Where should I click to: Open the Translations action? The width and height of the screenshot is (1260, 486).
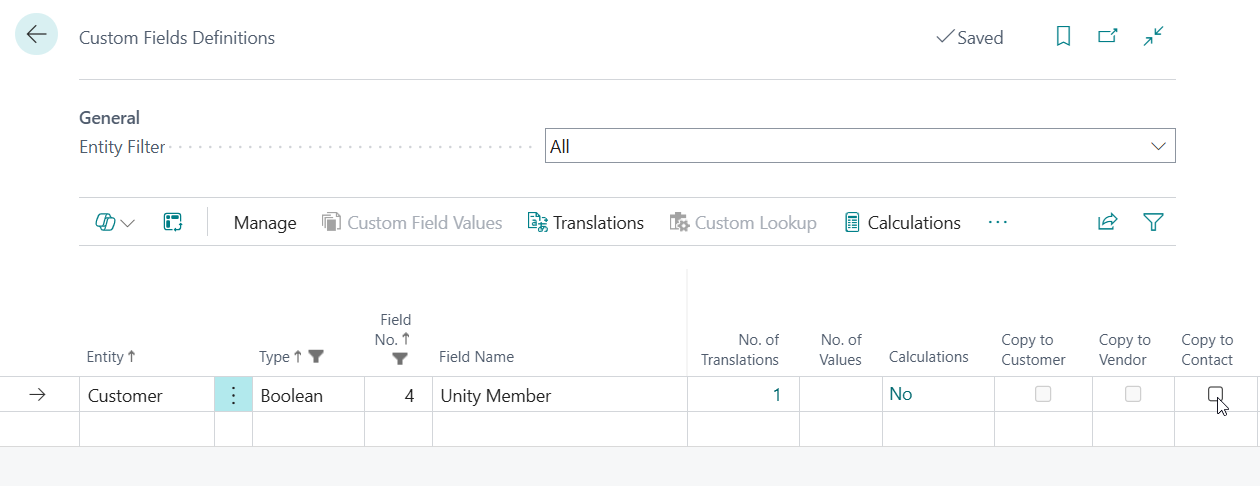tap(586, 222)
